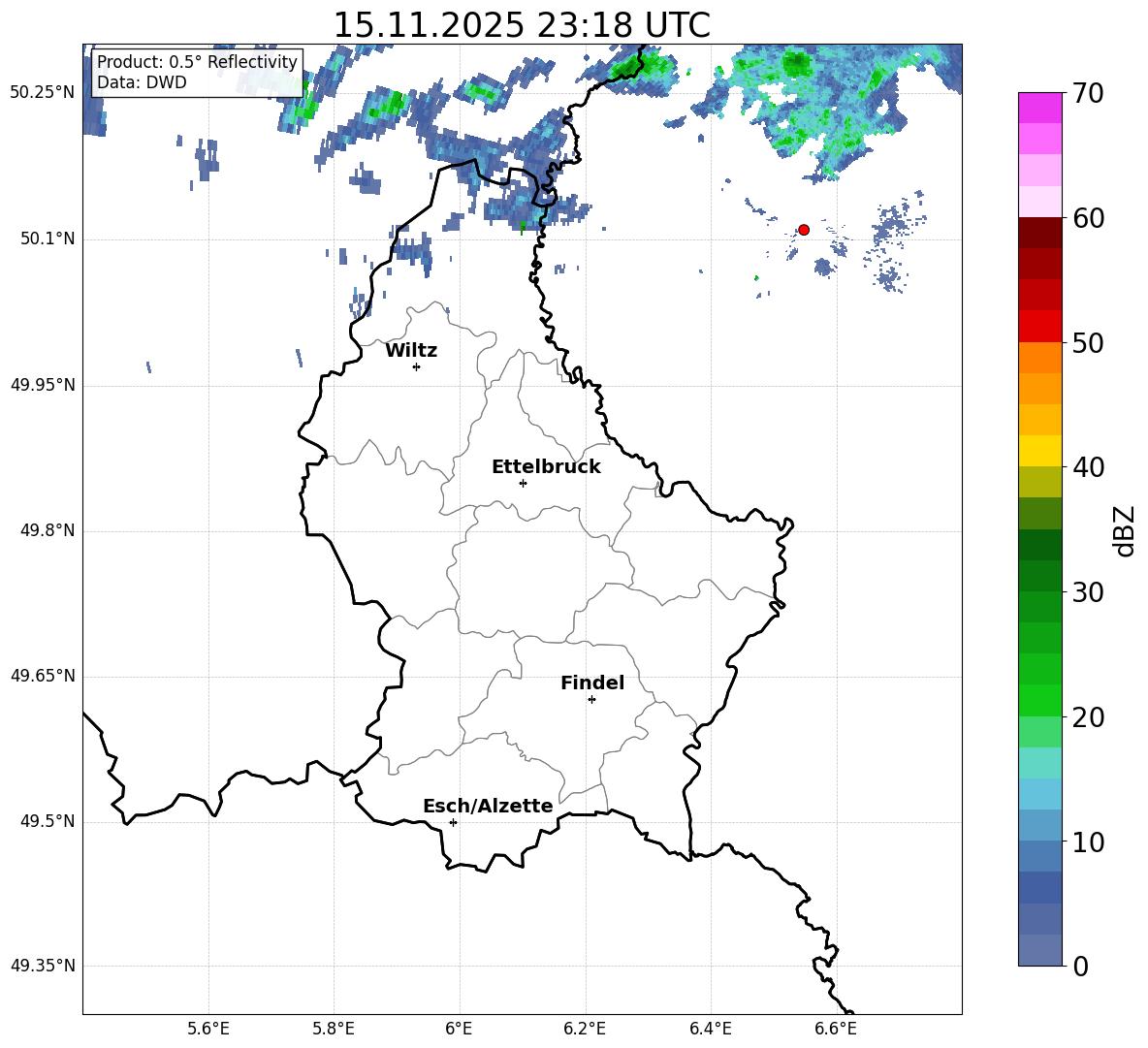The height and width of the screenshot is (1048, 1148).
Task: Click the 50.1°N latitude label
Action: click(x=48, y=238)
